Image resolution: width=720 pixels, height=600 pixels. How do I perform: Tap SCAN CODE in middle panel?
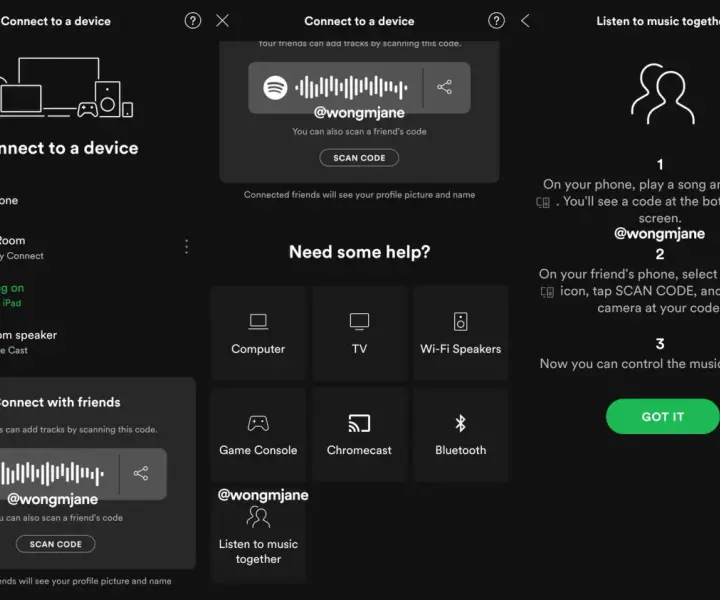359,158
